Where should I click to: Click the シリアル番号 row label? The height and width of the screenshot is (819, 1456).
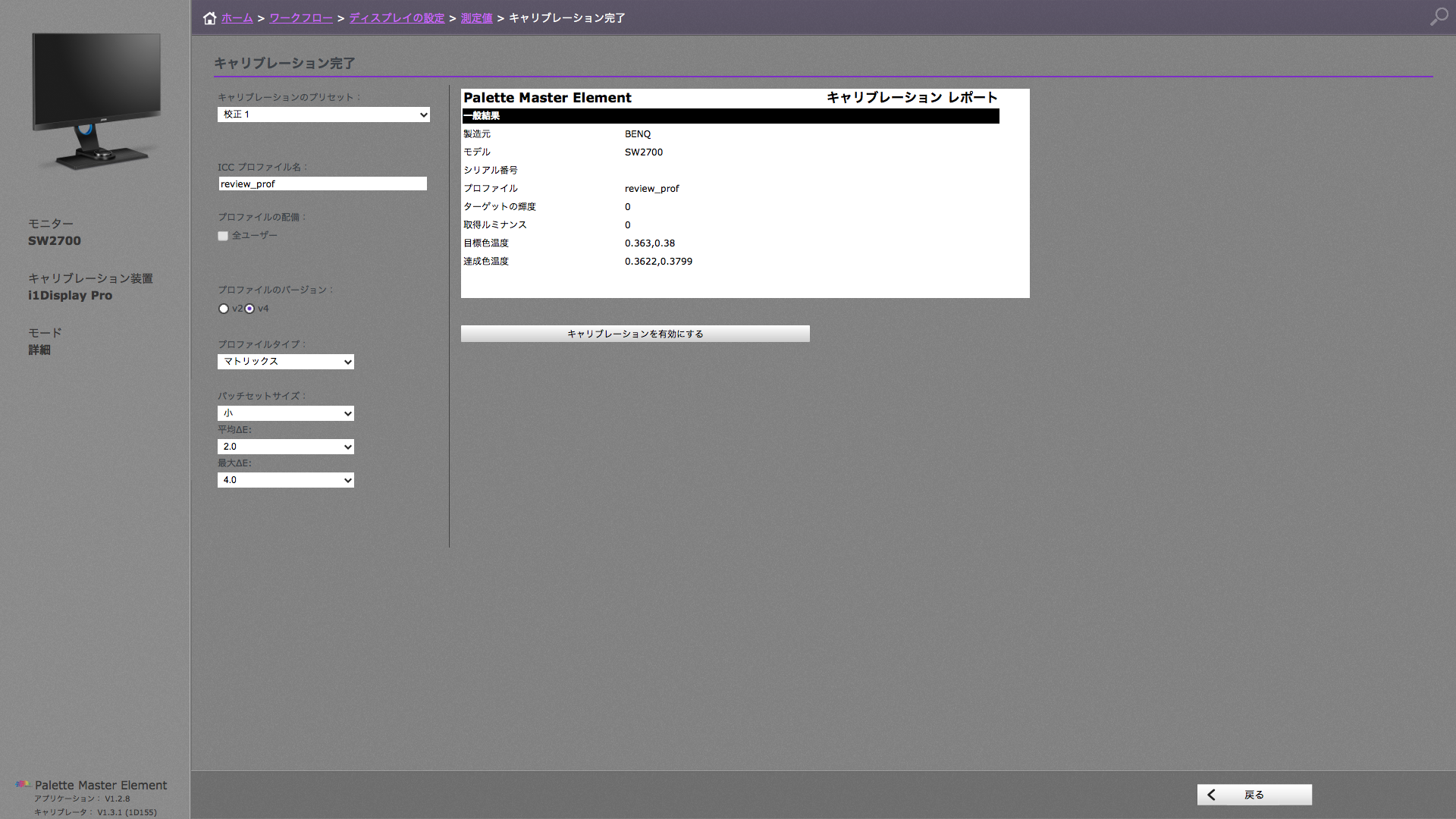[x=491, y=171]
